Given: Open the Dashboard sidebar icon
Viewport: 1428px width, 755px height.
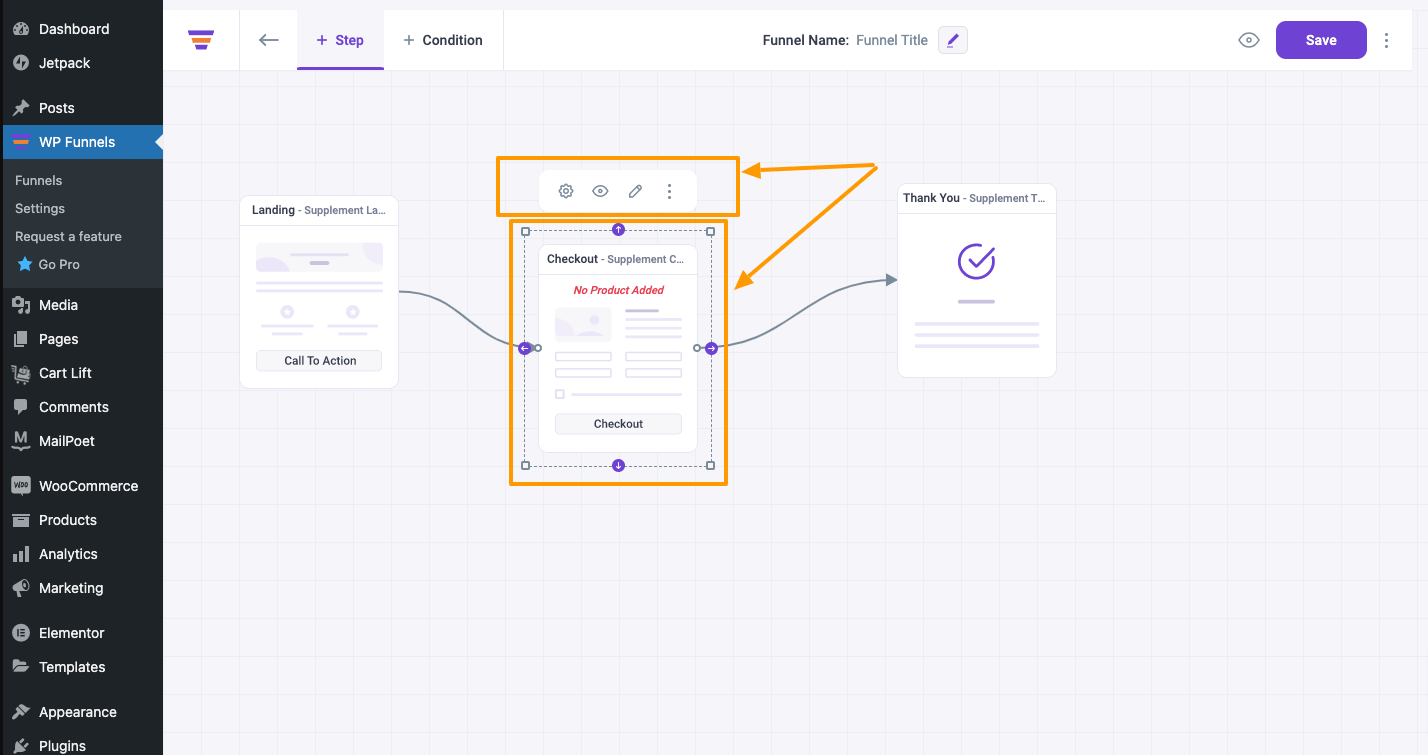Looking at the screenshot, I should coord(21,29).
